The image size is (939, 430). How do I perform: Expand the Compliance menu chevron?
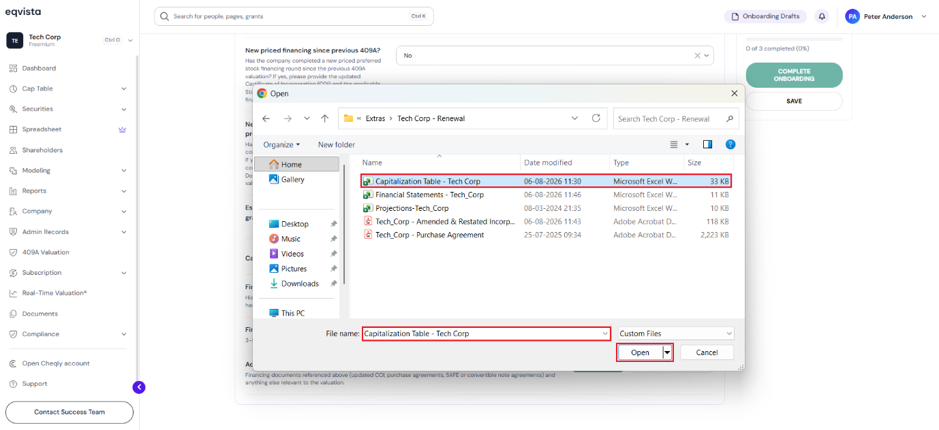pos(124,334)
